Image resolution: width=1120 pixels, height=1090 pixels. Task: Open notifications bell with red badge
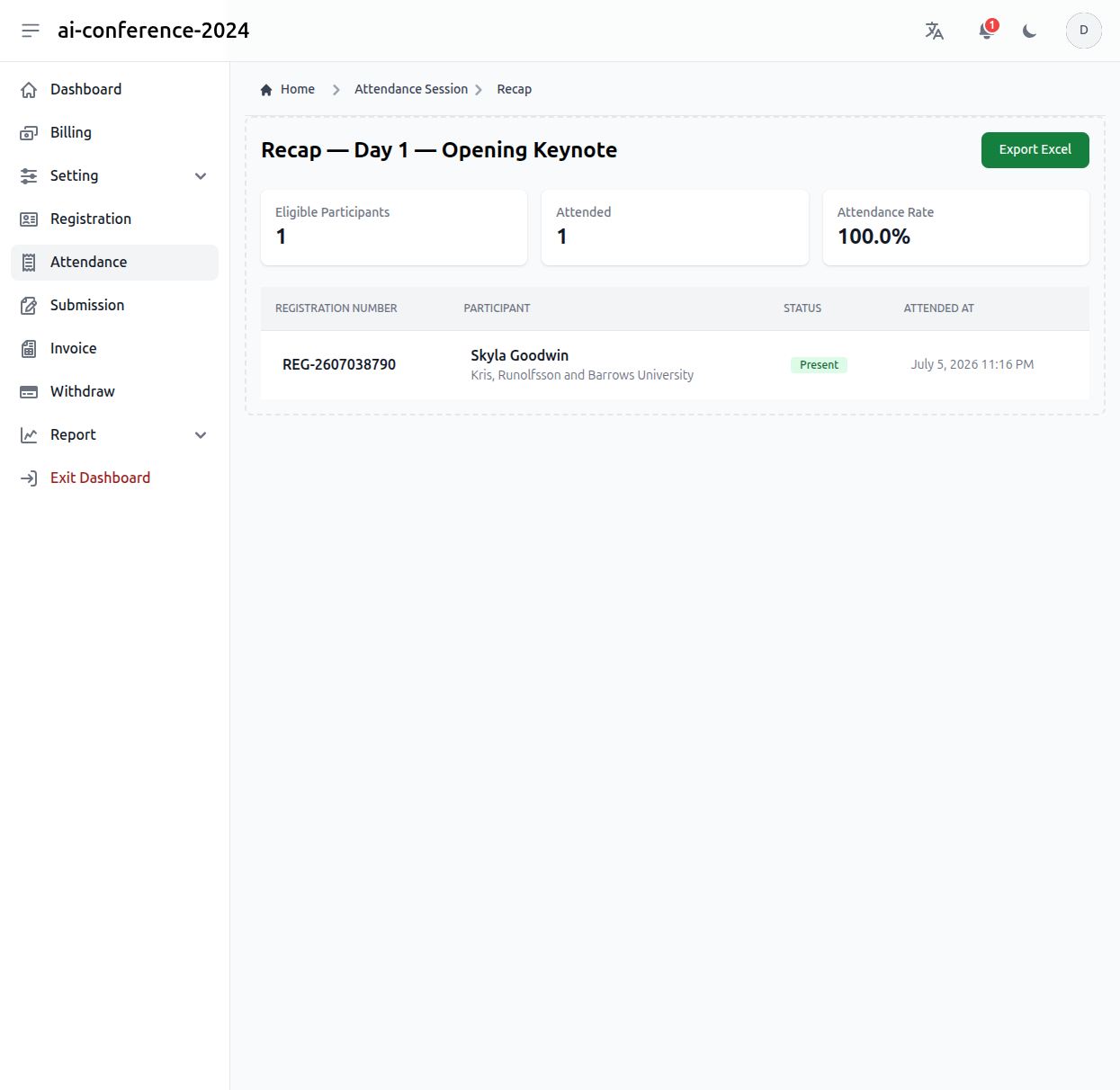click(987, 31)
